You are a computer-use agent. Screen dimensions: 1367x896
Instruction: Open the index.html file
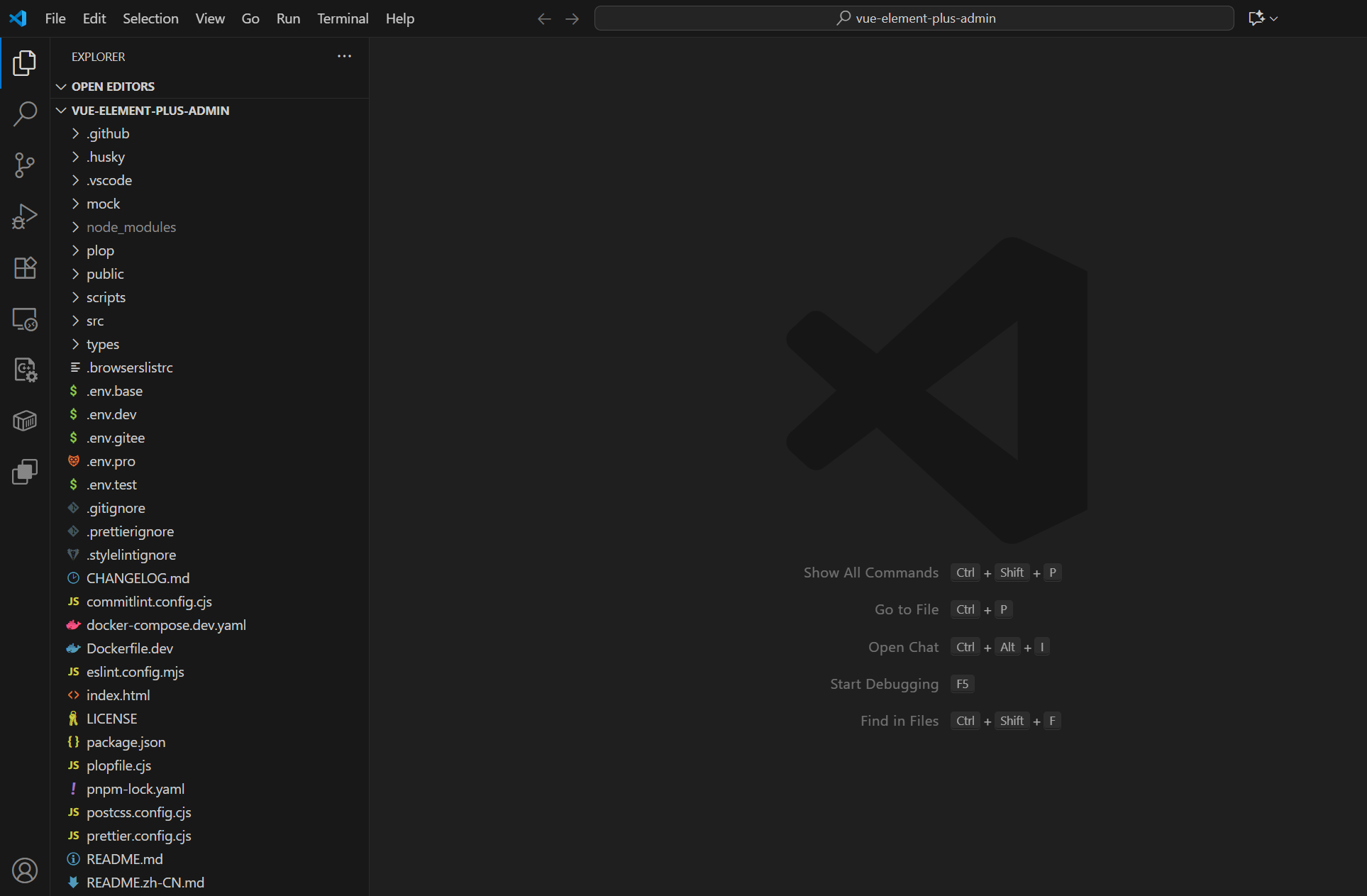[x=209, y=695]
